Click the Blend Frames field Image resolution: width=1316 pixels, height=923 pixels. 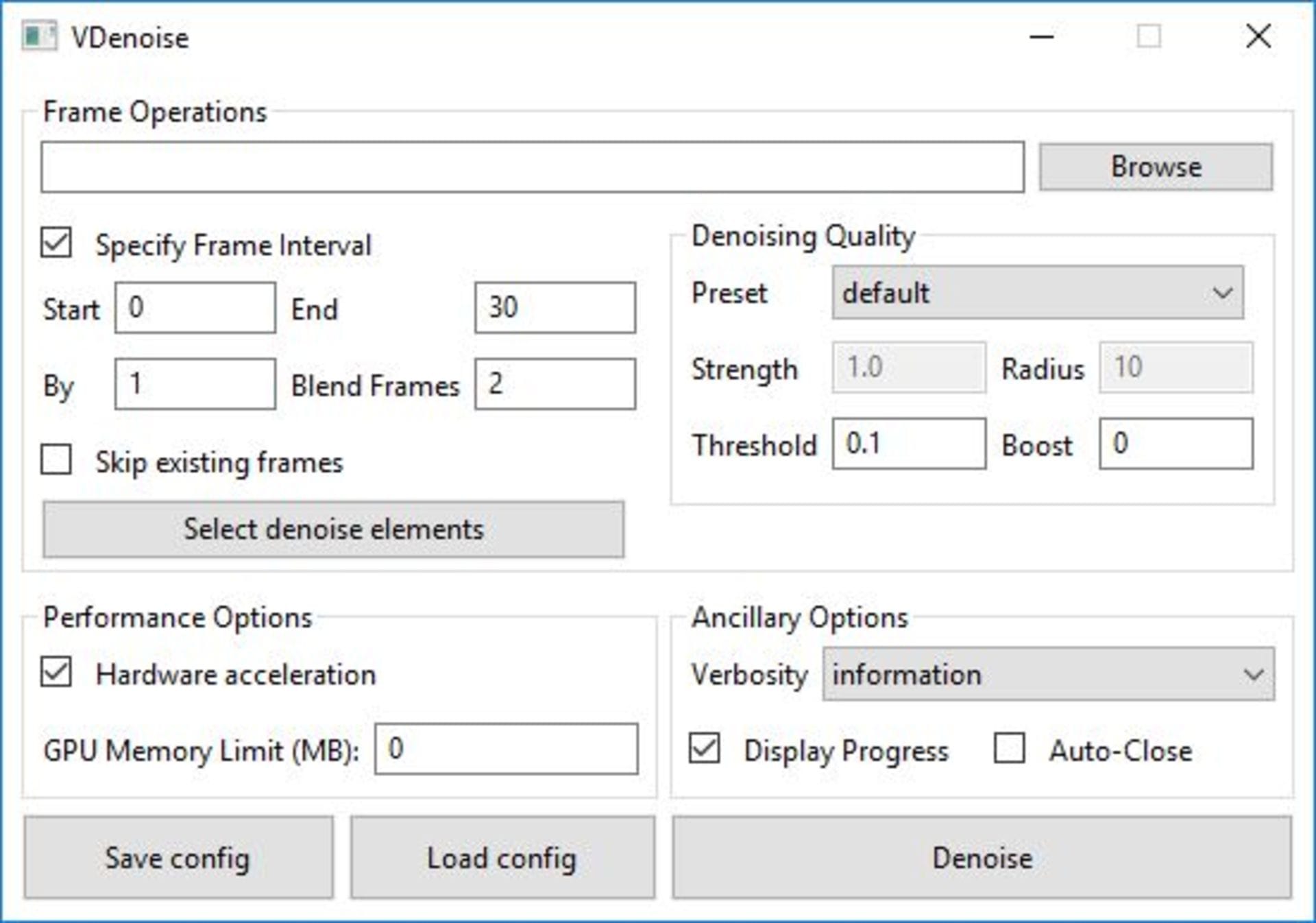tap(555, 384)
